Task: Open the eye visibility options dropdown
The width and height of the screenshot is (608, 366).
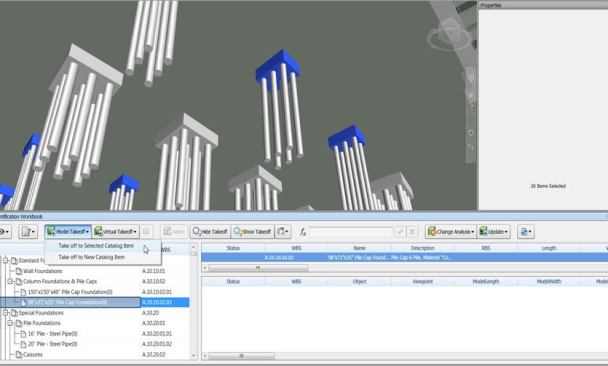Action: pyautogui.click(x=5, y=231)
